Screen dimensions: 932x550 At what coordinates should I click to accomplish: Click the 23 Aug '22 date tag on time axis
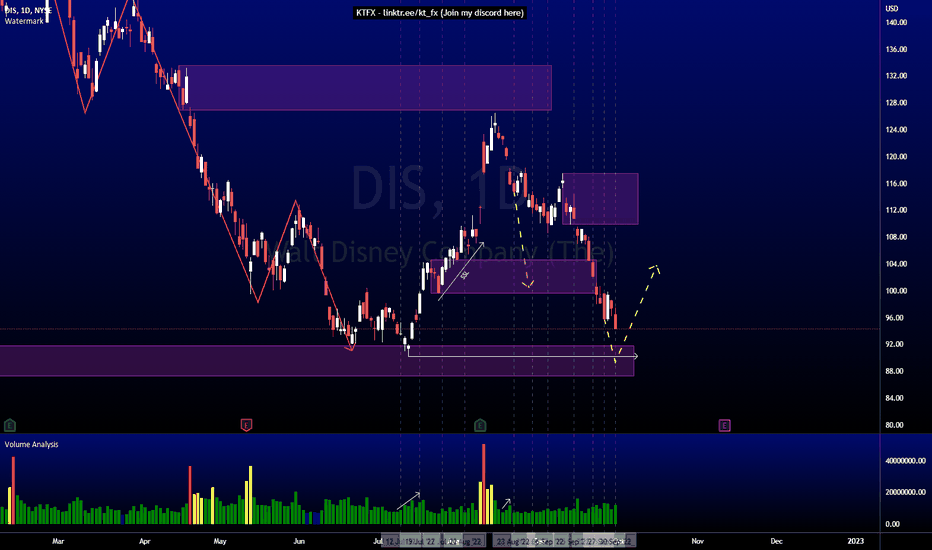click(512, 542)
